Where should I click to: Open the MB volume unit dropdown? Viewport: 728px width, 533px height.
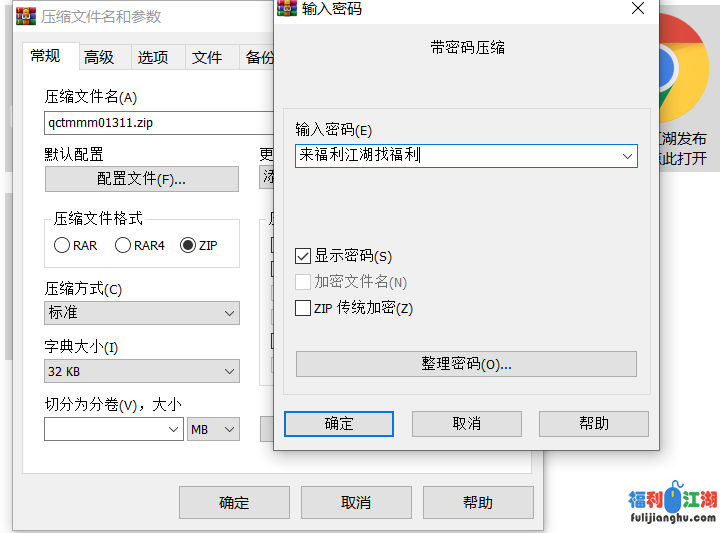click(x=214, y=429)
